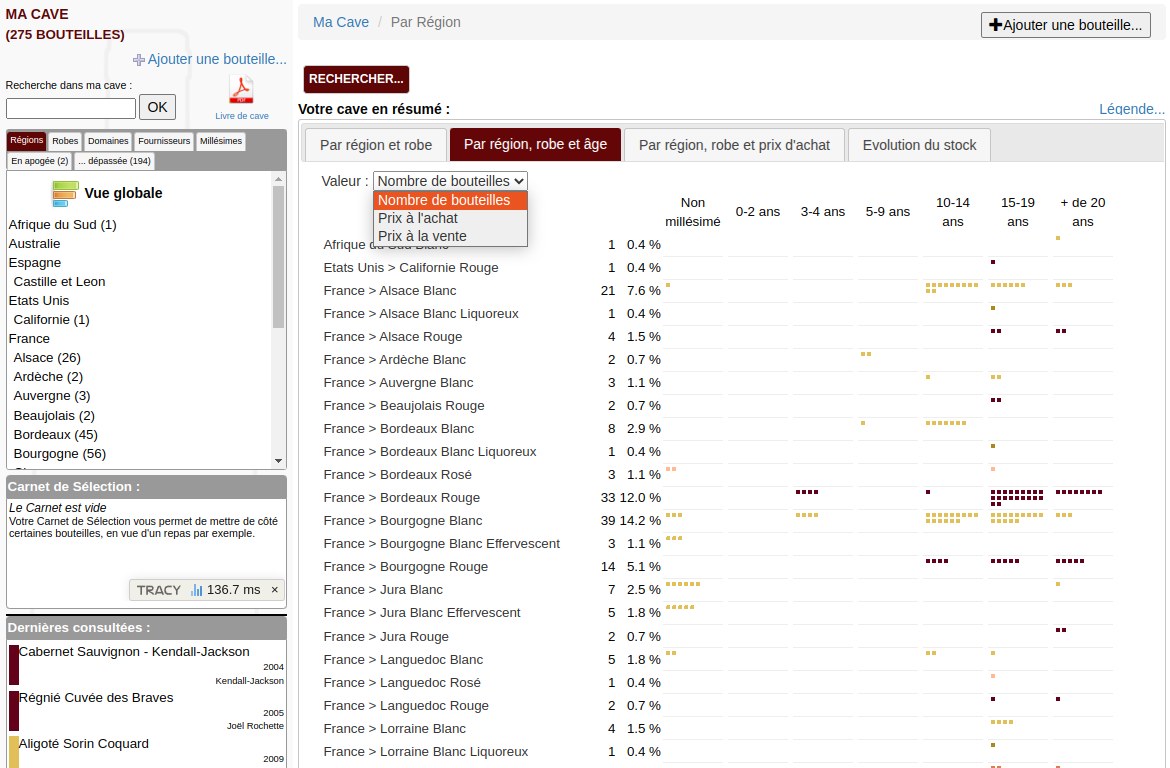Click the RECHERCHER button
Viewport: 1170px width, 768px height.
356,79
